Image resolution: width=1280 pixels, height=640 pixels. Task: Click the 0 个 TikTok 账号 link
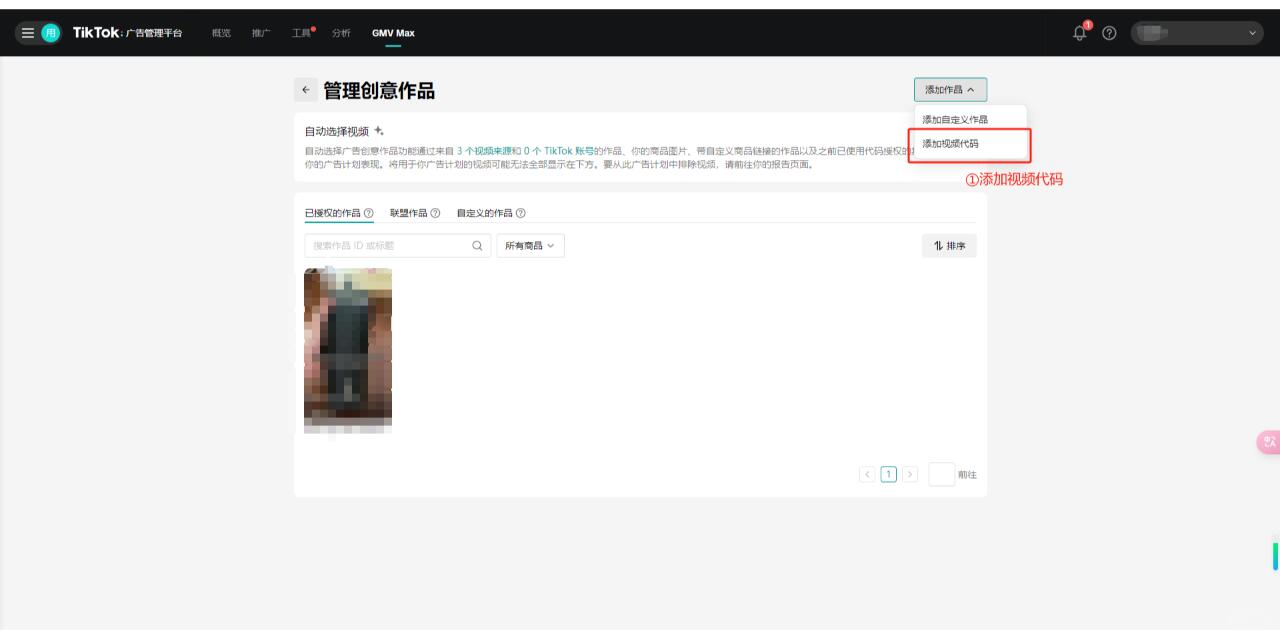coord(559,151)
